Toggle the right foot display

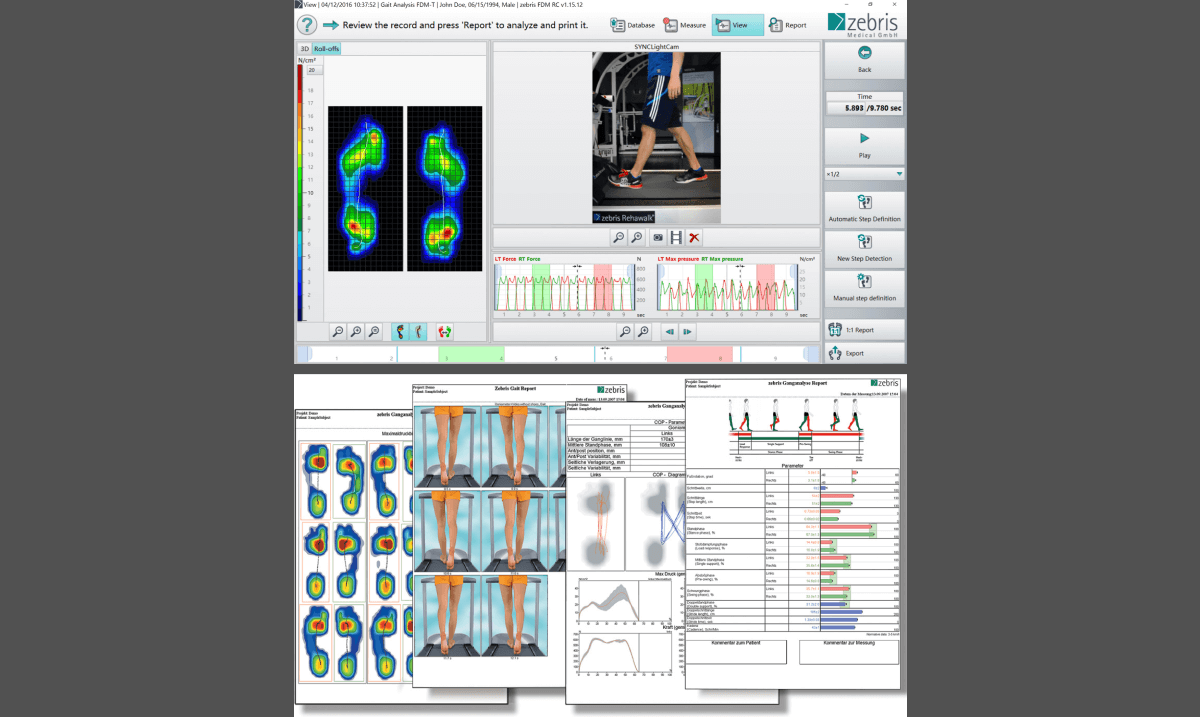[x=419, y=331]
